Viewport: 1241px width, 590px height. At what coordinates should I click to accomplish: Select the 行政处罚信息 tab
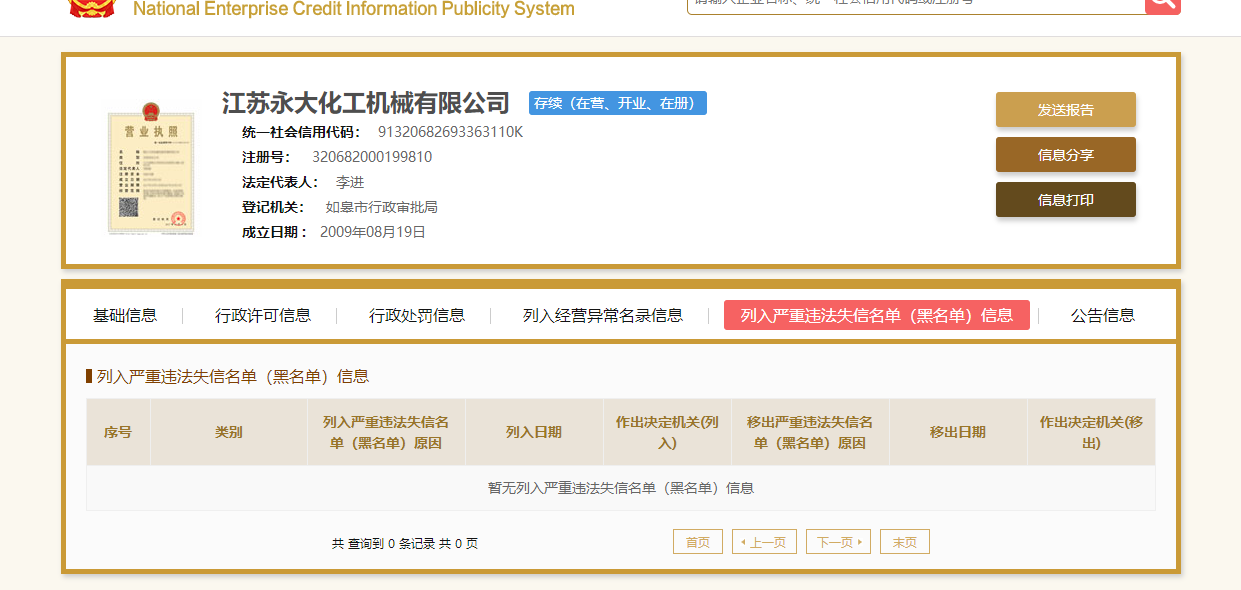pyautogui.click(x=417, y=315)
